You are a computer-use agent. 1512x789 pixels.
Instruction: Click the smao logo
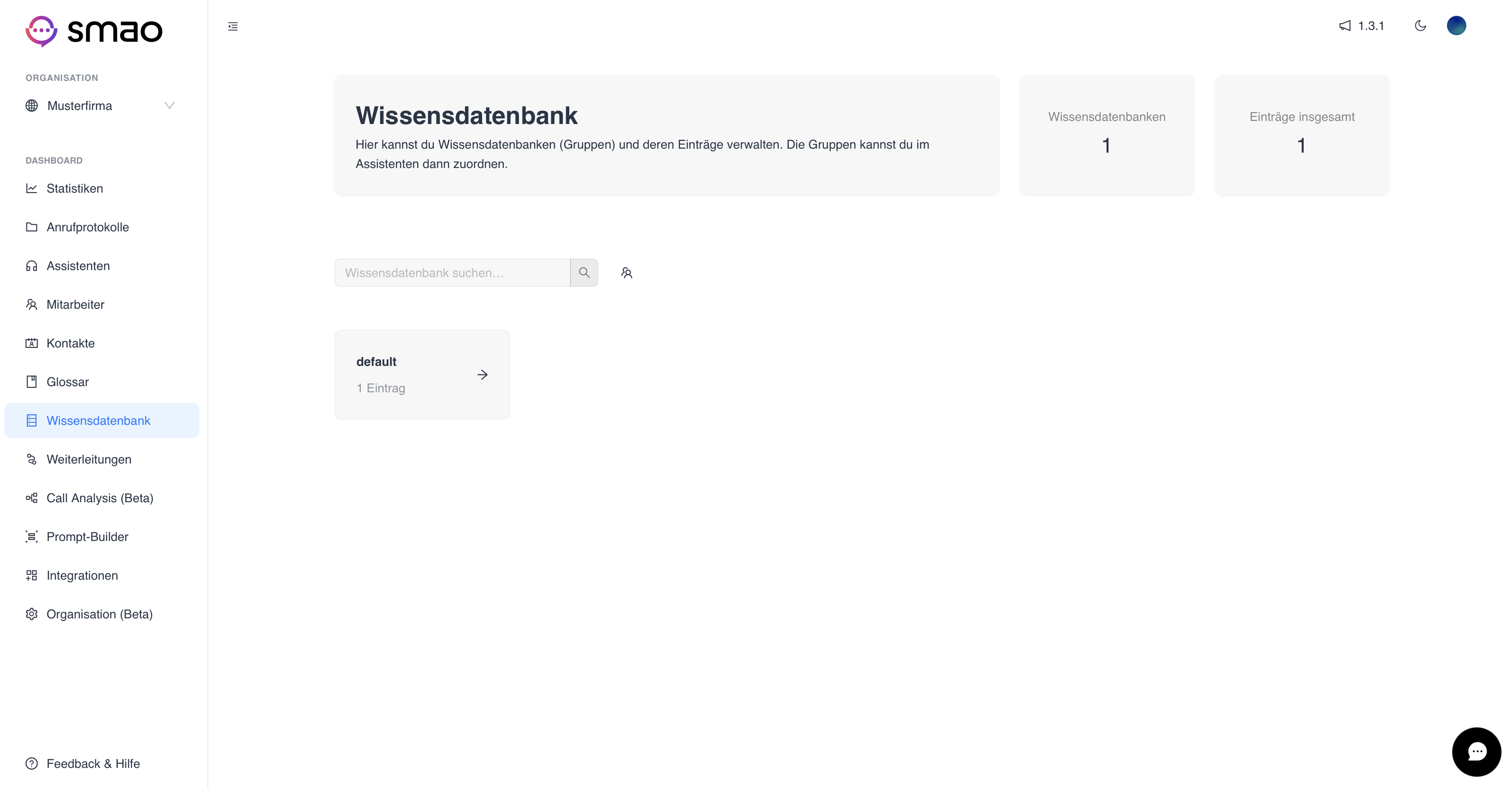click(94, 30)
